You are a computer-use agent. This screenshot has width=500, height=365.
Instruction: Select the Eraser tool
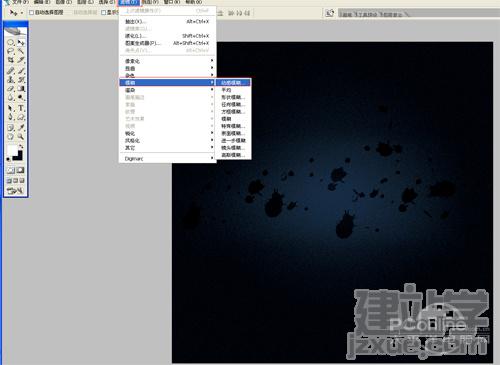click(11, 89)
